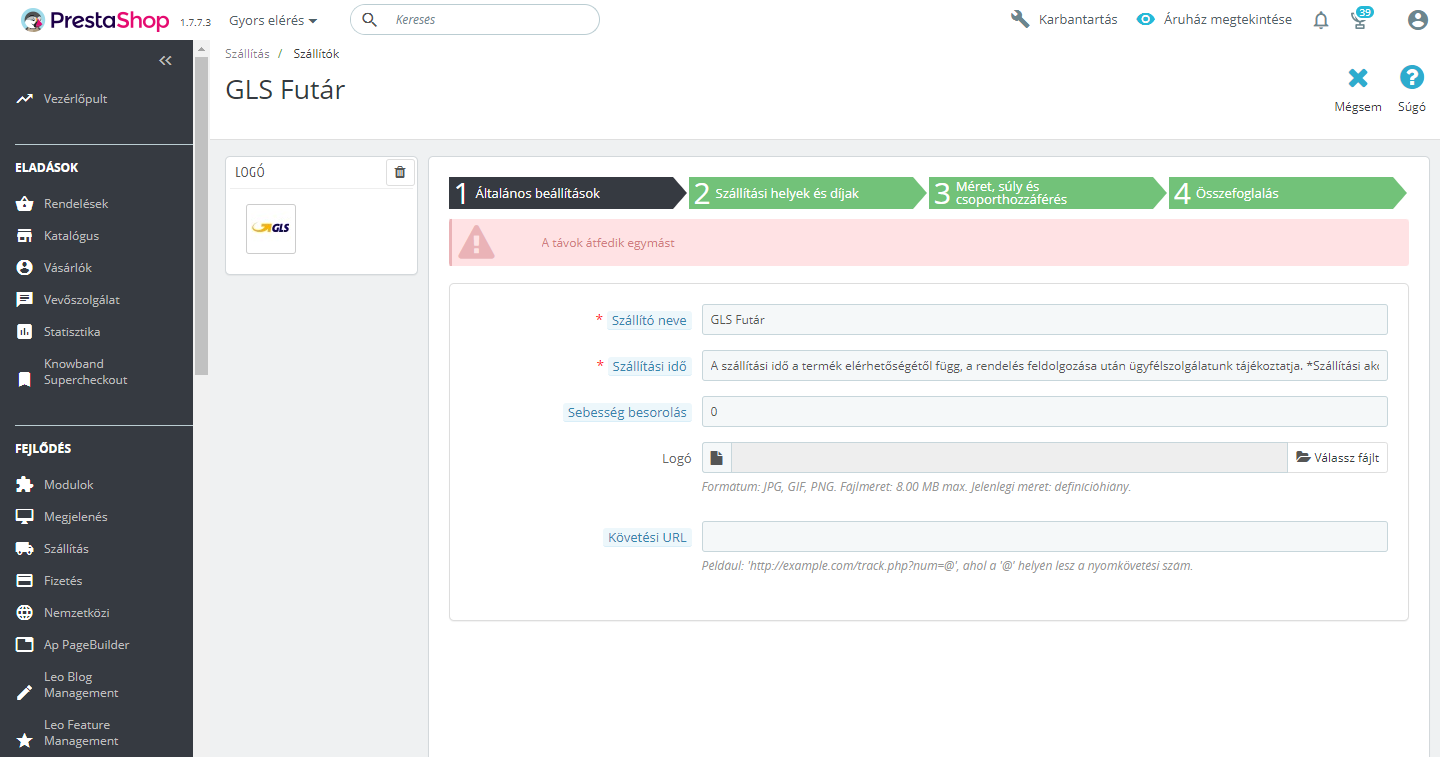Click the Vásárlók person icon
The width and height of the screenshot is (1440, 757).
[24, 268]
